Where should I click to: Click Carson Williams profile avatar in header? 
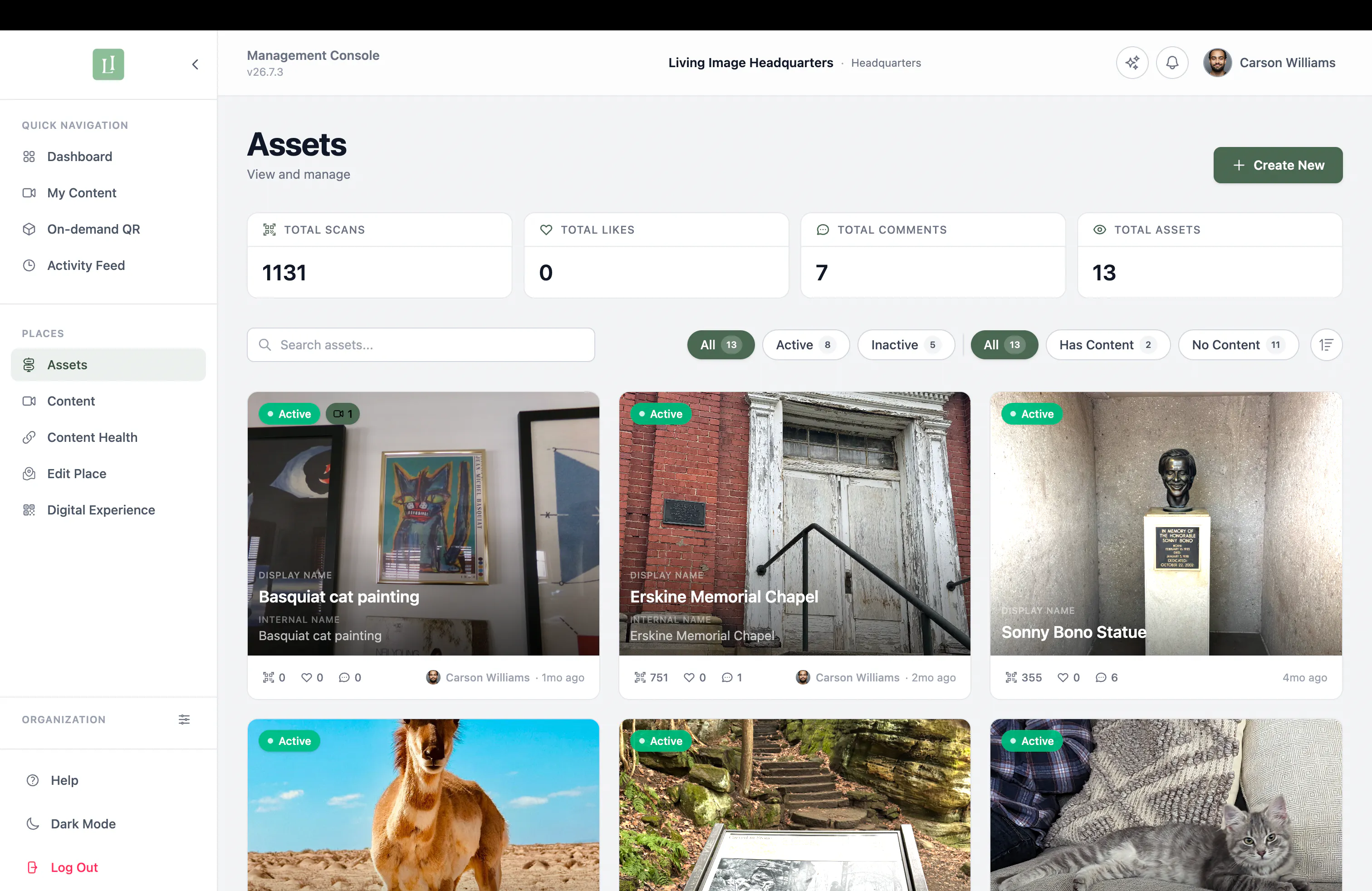click(1217, 63)
